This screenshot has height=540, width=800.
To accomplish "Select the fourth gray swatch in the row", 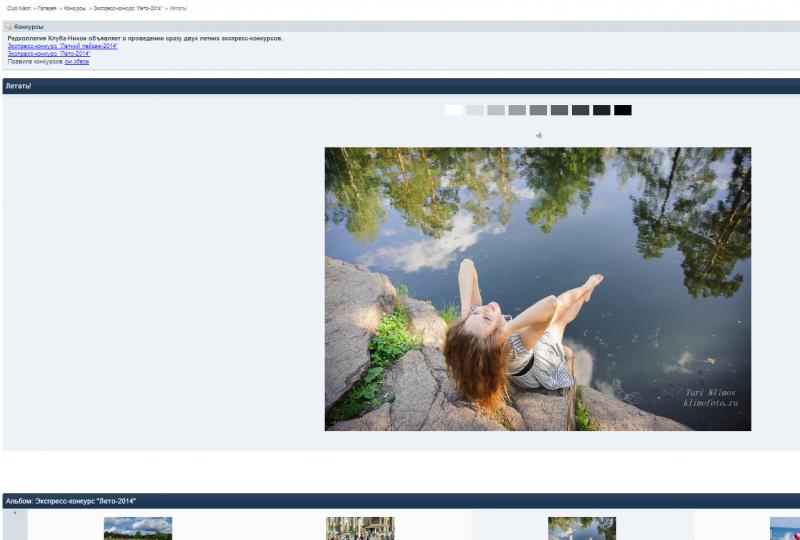I will [x=517, y=110].
